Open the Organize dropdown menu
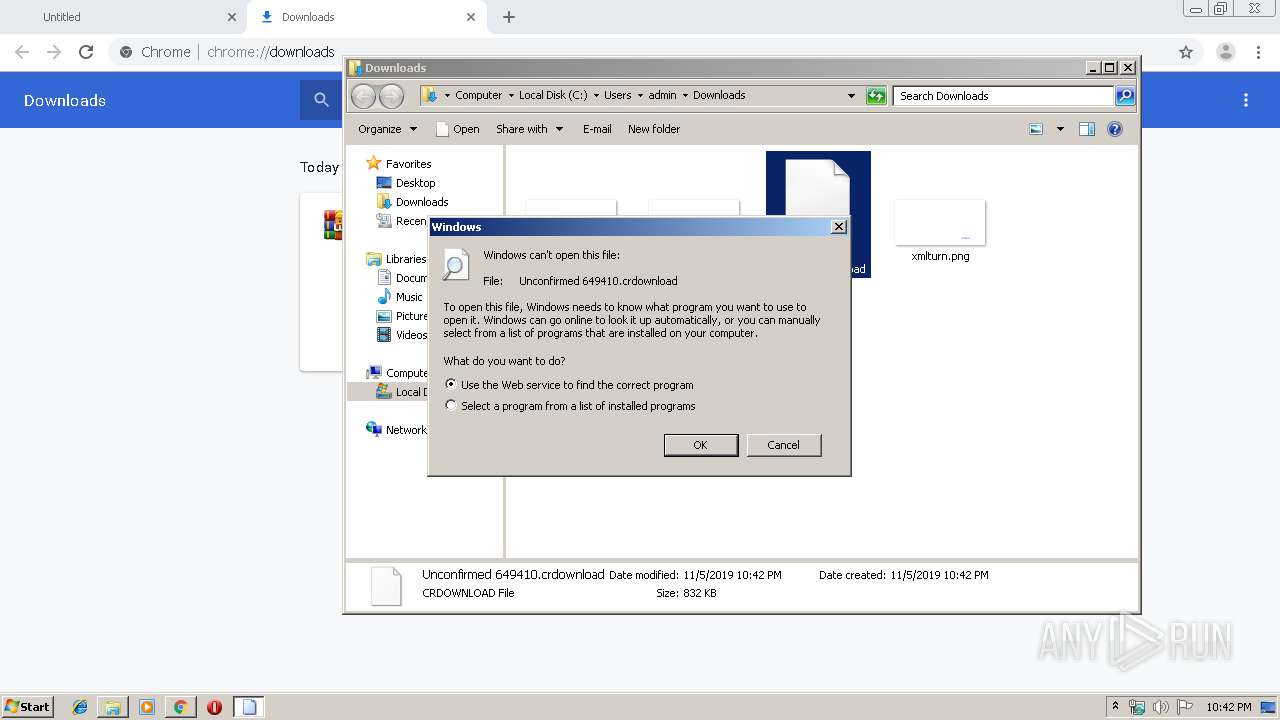 click(387, 129)
